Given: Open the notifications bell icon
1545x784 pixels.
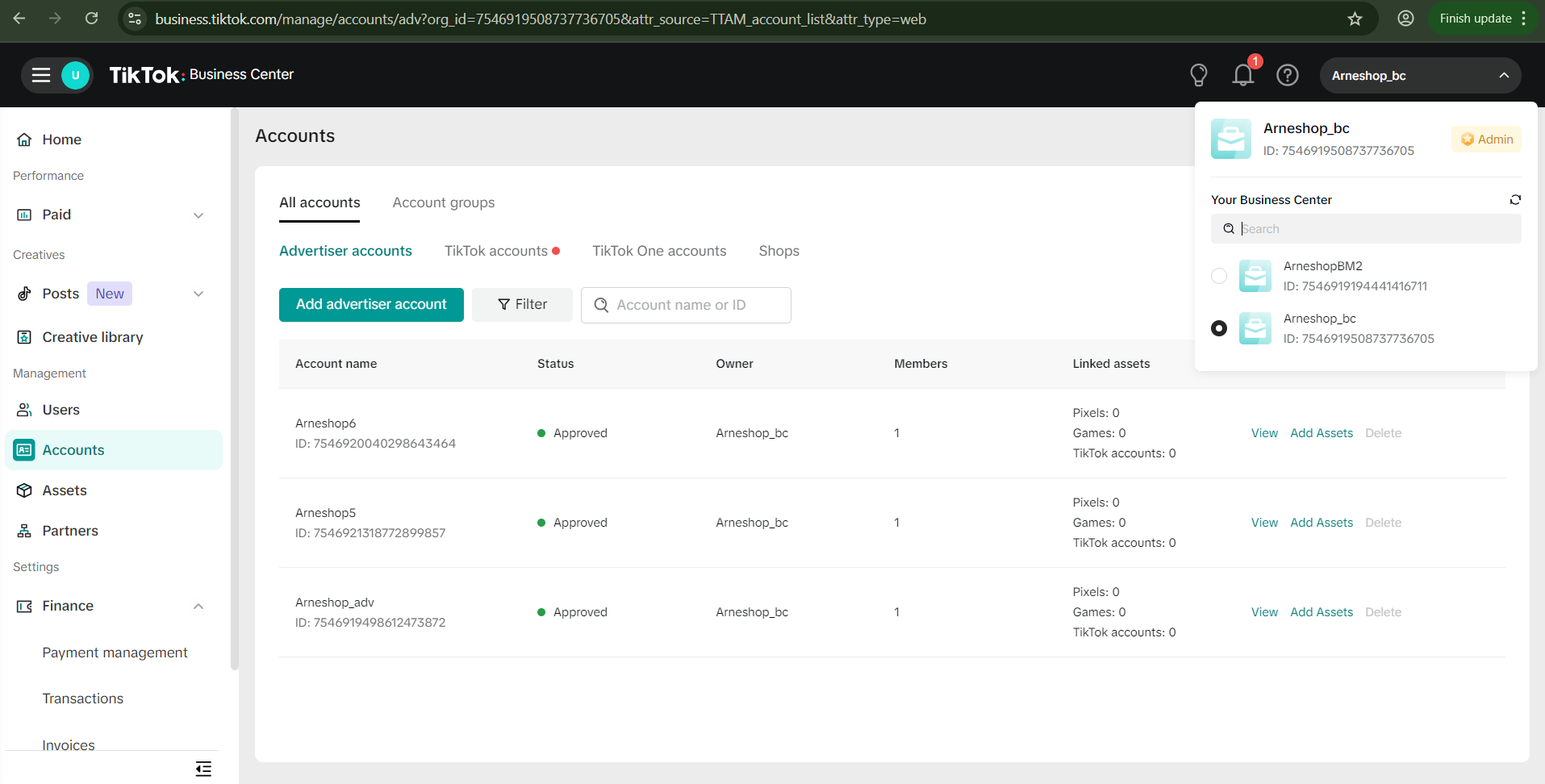Looking at the screenshot, I should tap(1242, 75).
